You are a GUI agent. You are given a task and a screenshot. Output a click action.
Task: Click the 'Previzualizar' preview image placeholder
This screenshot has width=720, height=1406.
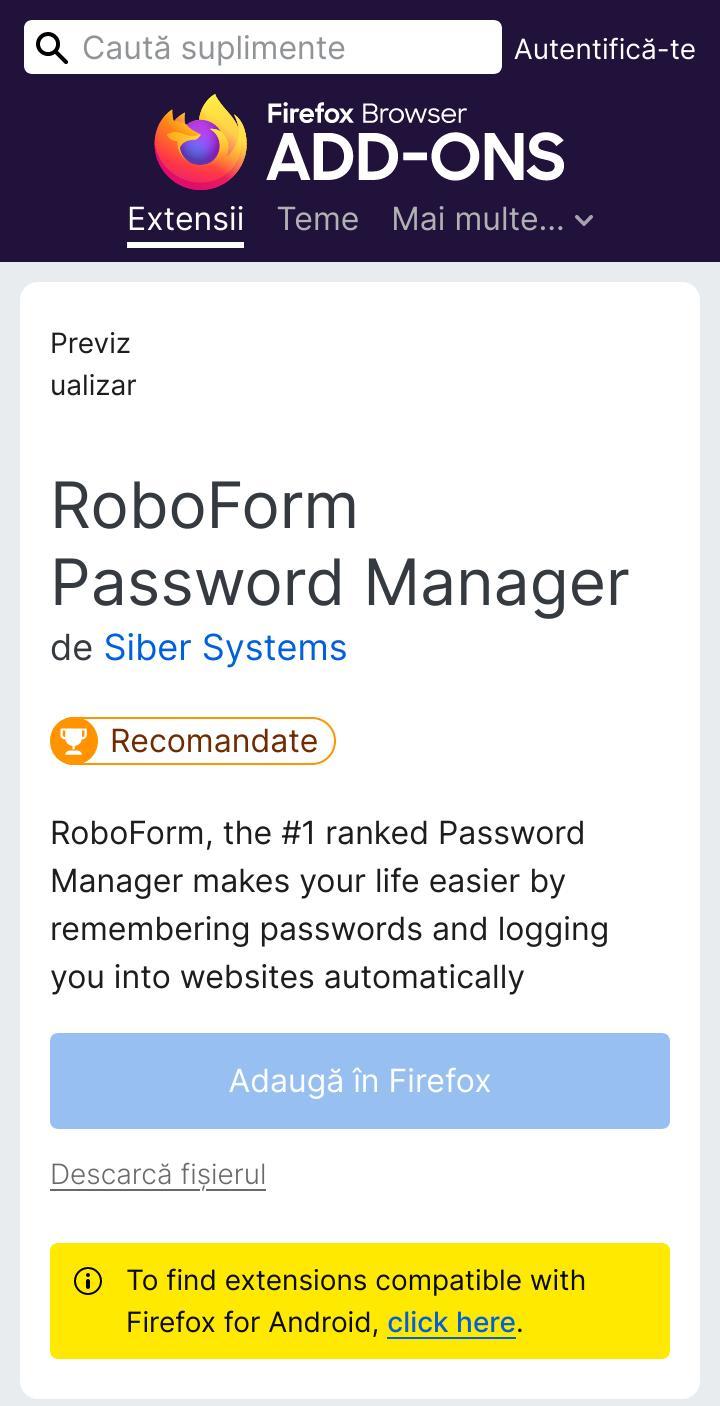point(93,364)
